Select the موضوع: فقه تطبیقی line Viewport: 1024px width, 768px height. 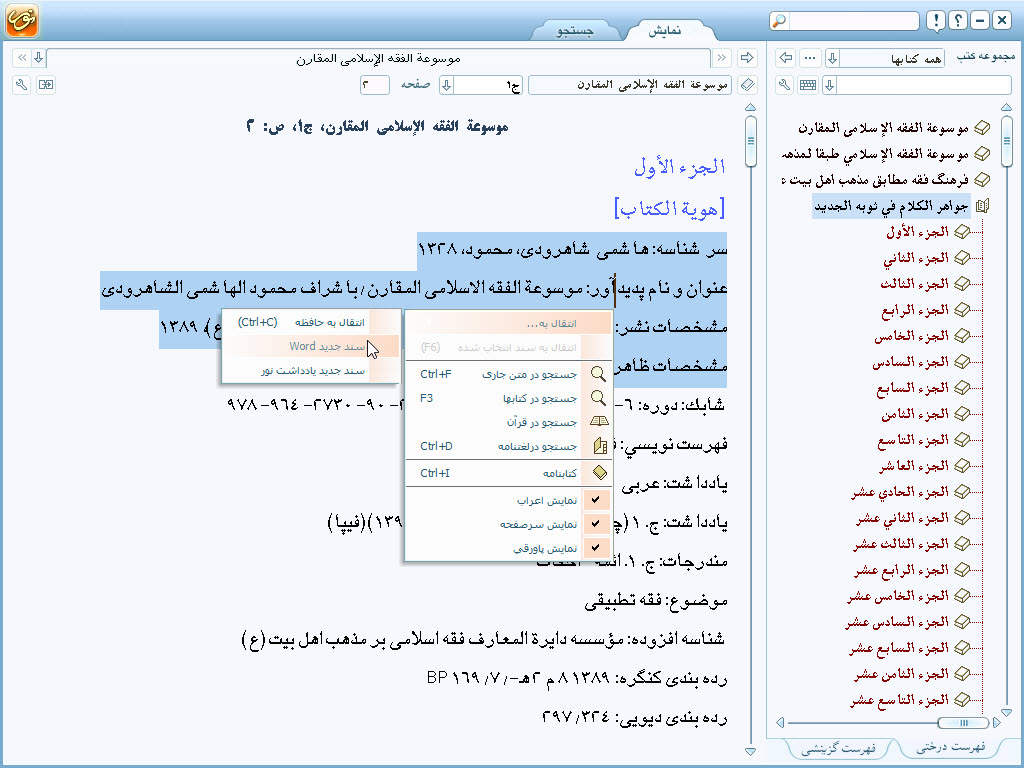(x=656, y=601)
